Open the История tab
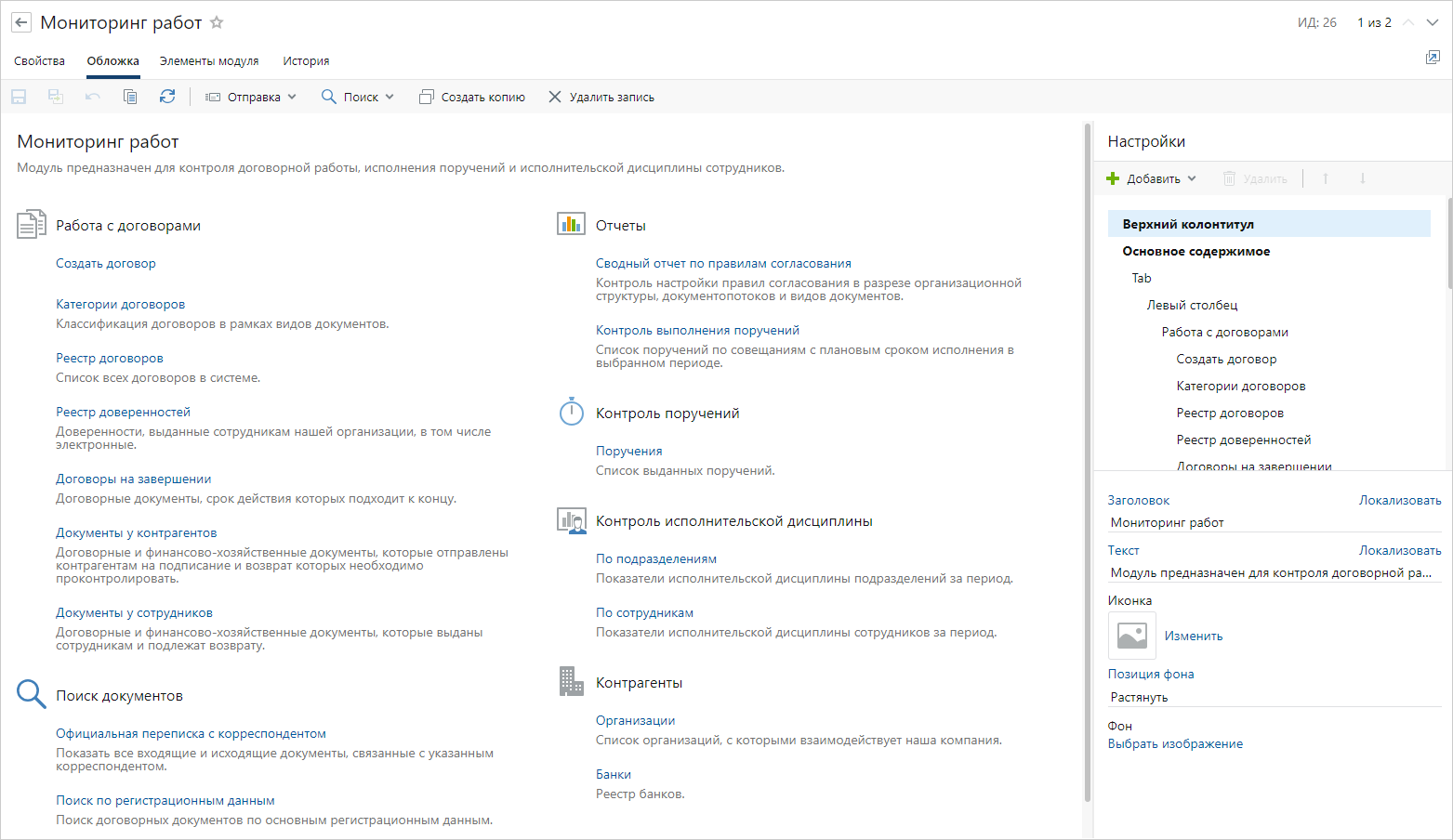Screen dimensions: 1453x840 [306, 60]
